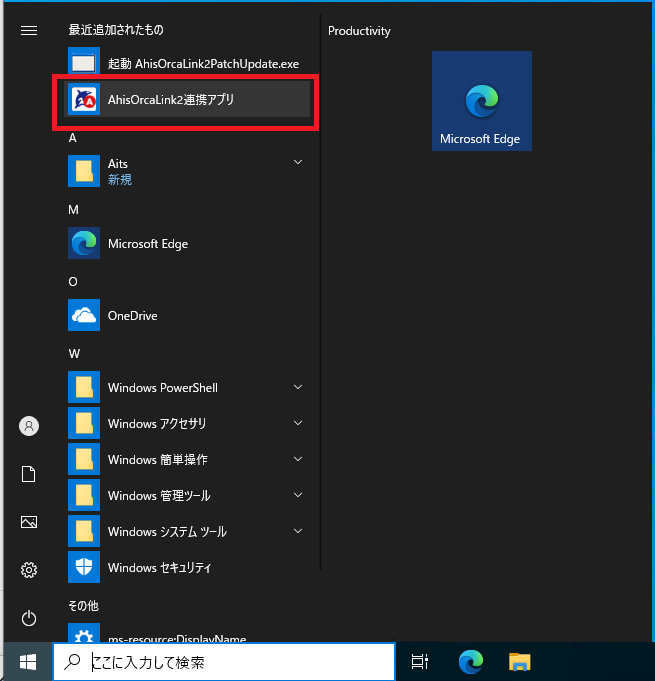The height and width of the screenshot is (681, 655).
Task: Open Task View on the taskbar
Action: pos(420,662)
